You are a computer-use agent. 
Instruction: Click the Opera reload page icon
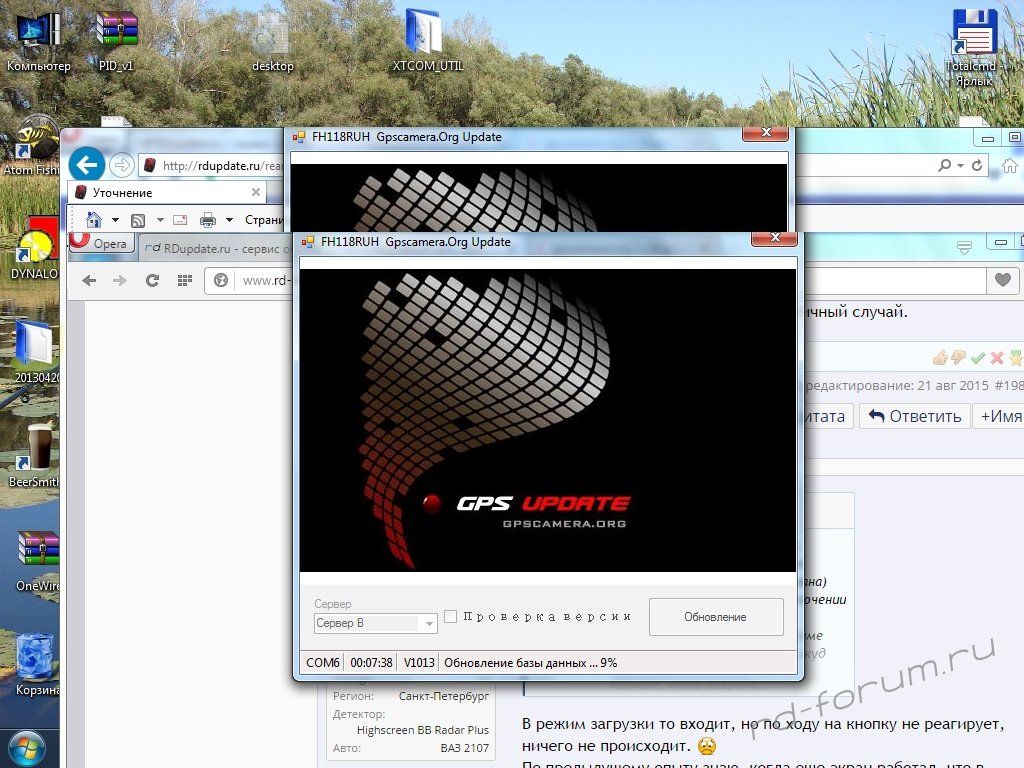click(x=152, y=281)
